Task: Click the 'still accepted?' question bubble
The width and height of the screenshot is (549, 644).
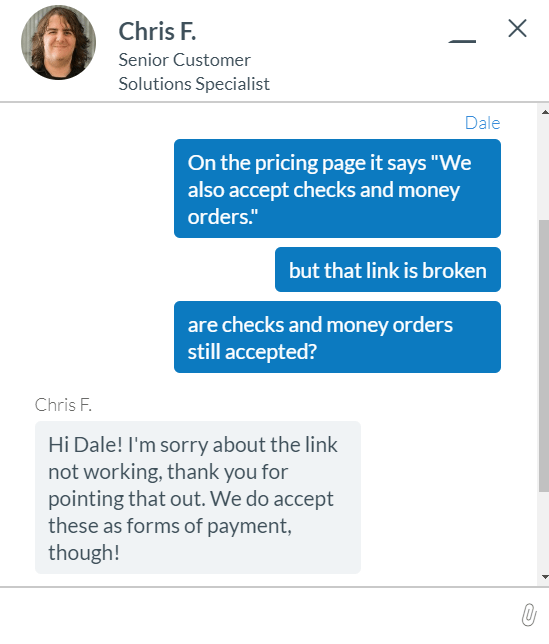Action: [337, 337]
